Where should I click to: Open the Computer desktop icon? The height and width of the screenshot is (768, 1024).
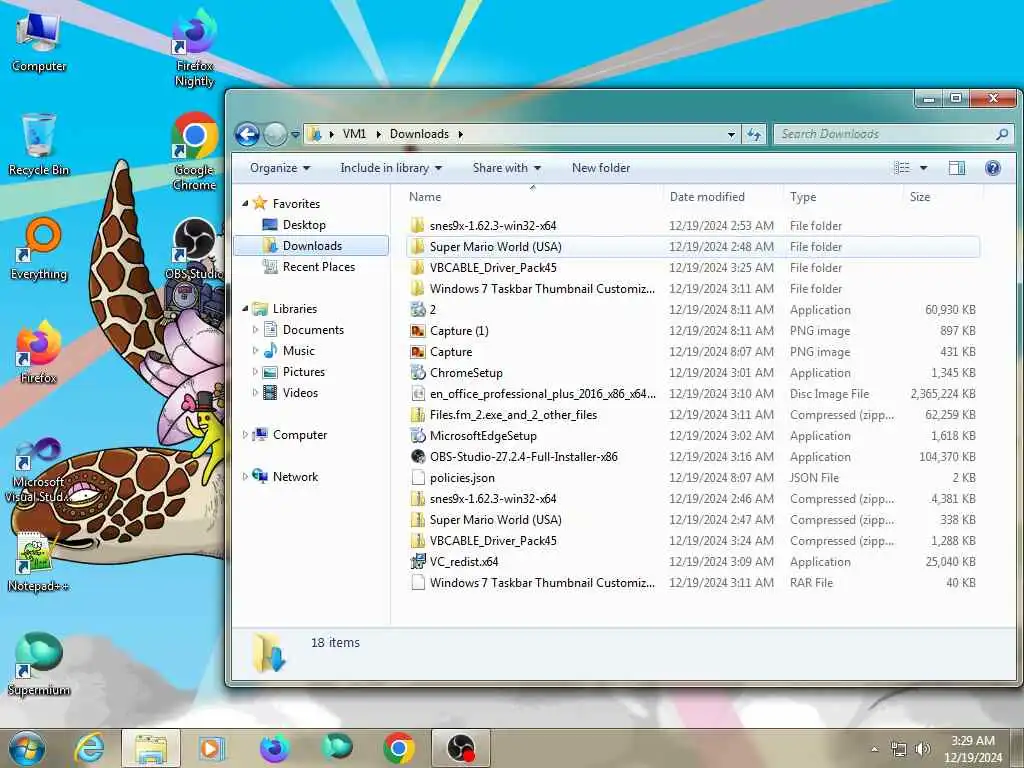(x=39, y=42)
